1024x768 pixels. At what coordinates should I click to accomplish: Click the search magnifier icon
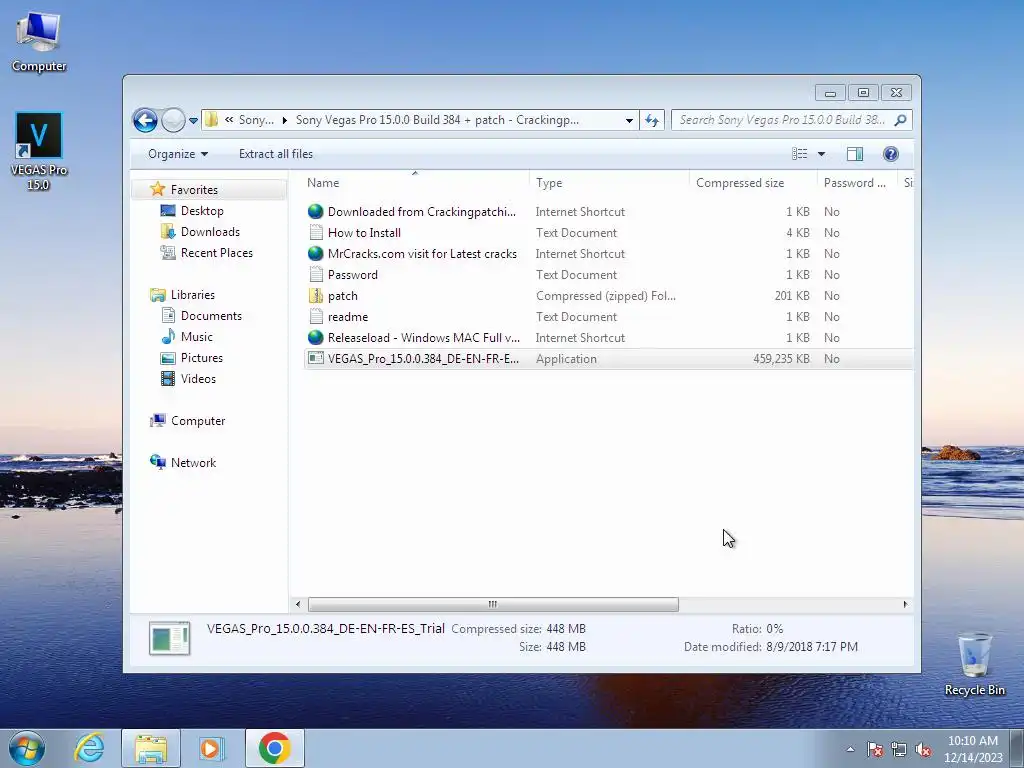[901, 120]
